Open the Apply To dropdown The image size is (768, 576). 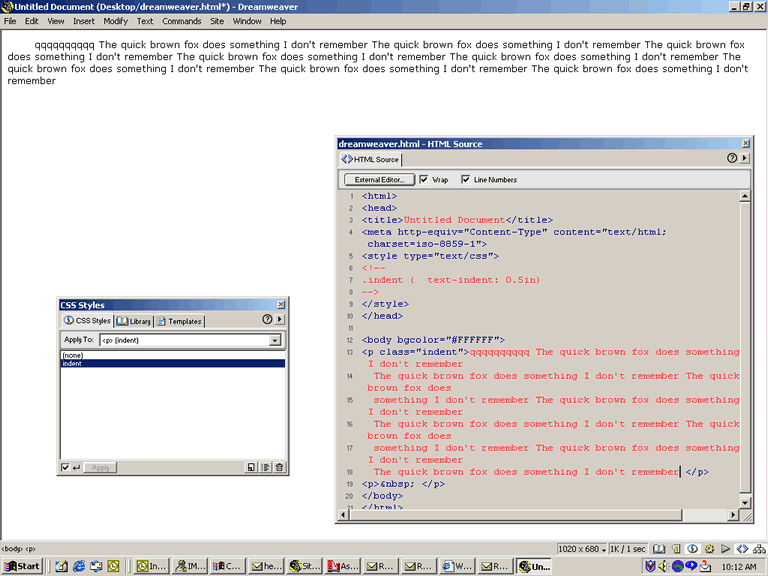click(275, 340)
